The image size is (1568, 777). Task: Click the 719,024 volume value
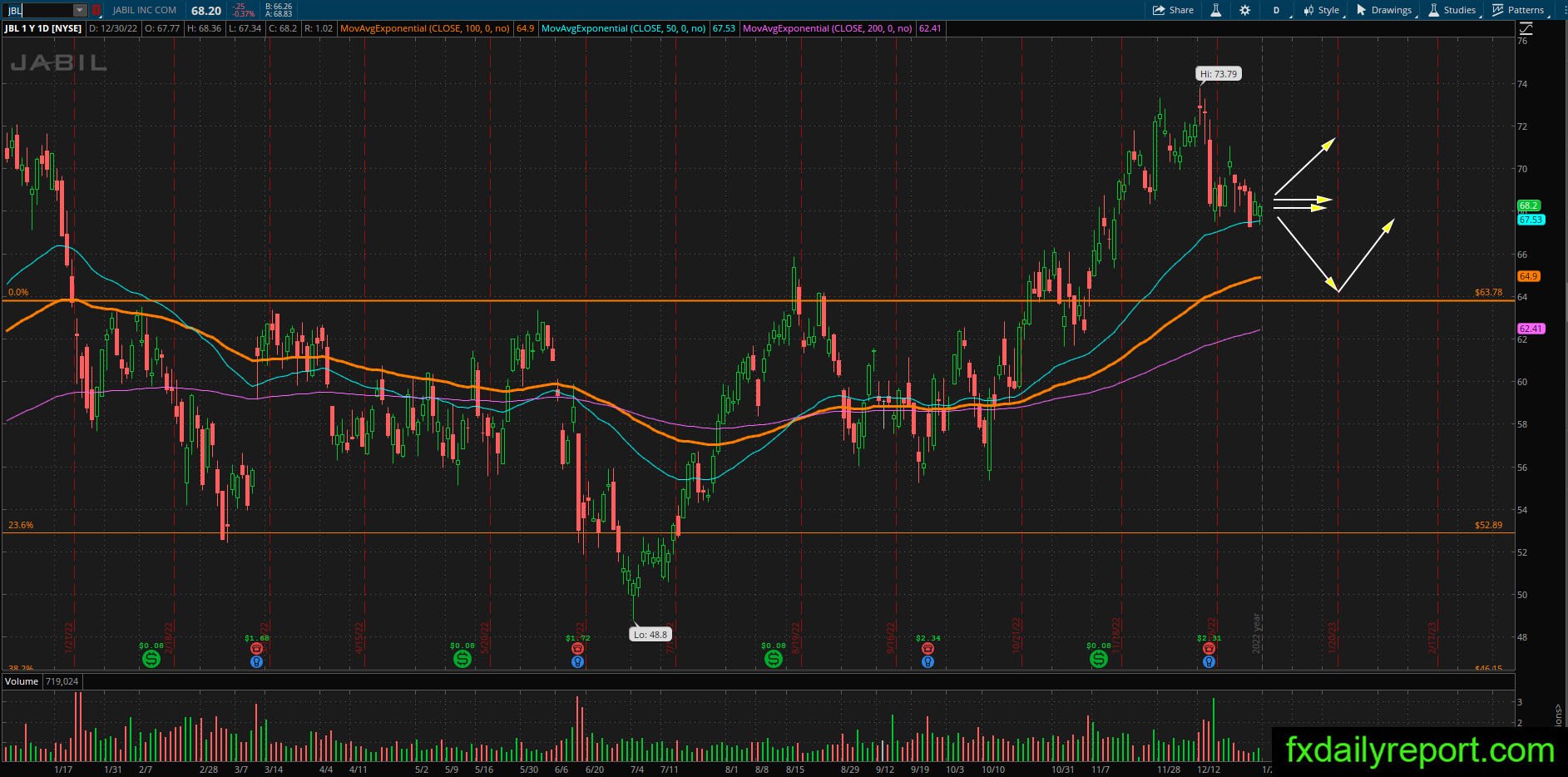tap(61, 681)
